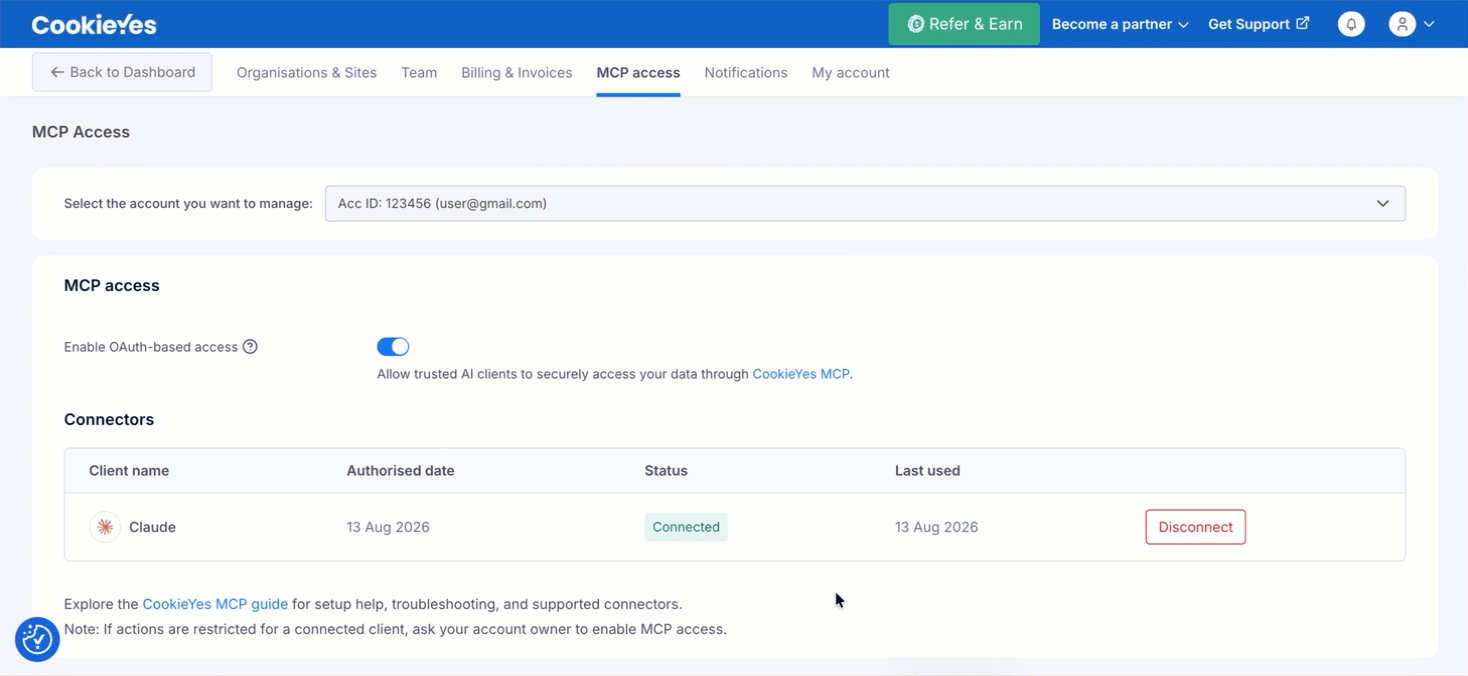This screenshot has height=676, width=1468.
Task: Click the help icon beside Enable OAuth-based access
Action: (x=250, y=347)
